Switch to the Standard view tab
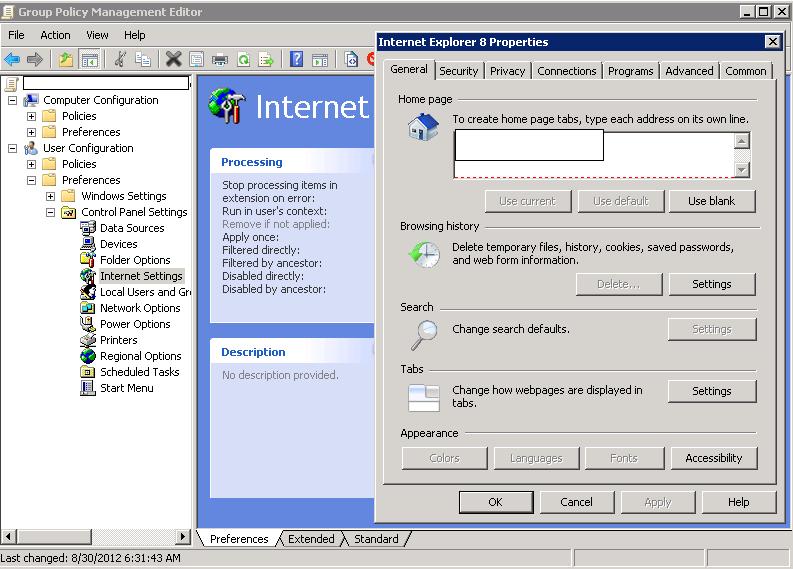The height and width of the screenshot is (569, 793). coord(376,539)
